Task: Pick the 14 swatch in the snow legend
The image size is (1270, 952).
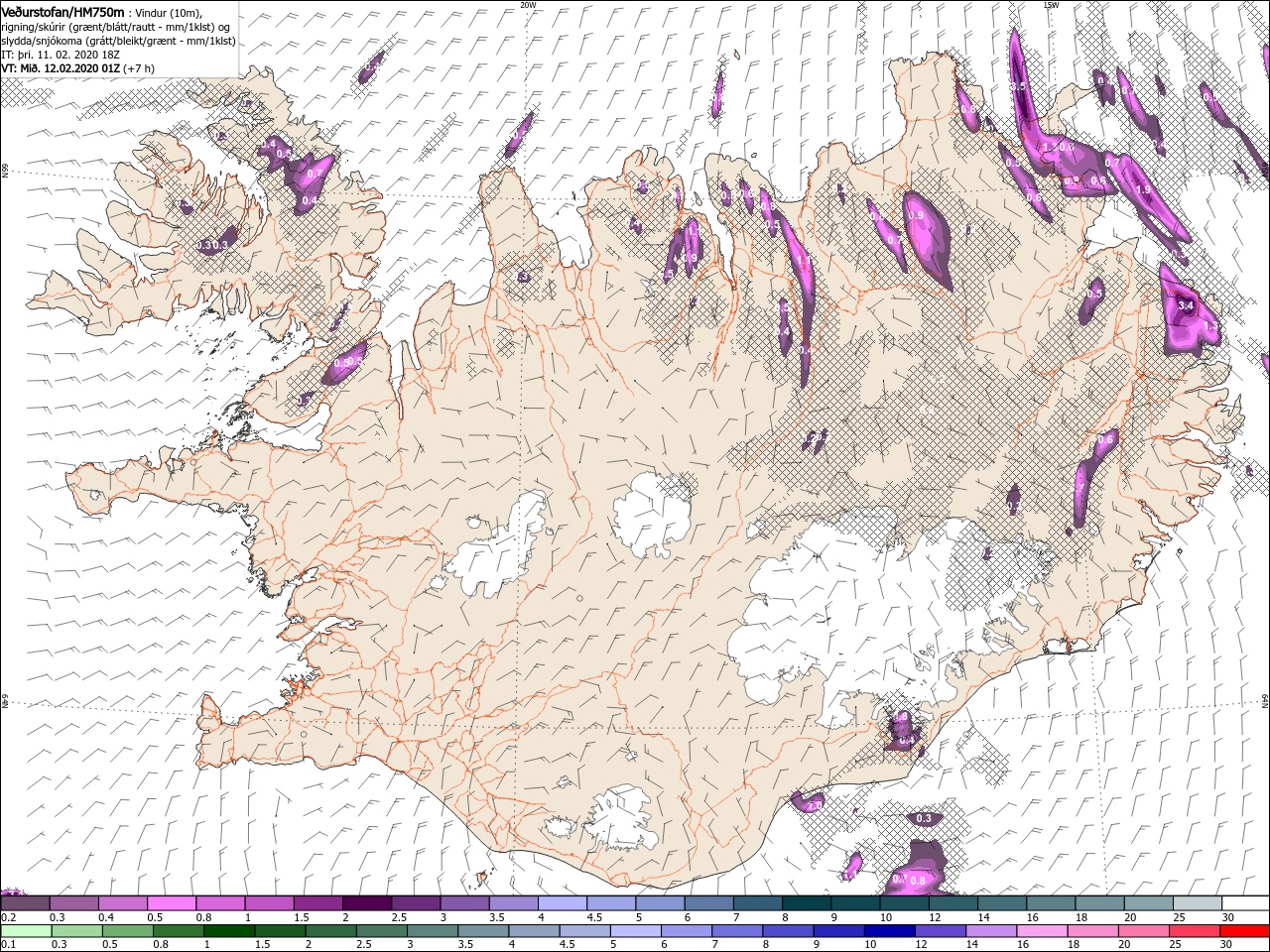Action: point(1001,902)
